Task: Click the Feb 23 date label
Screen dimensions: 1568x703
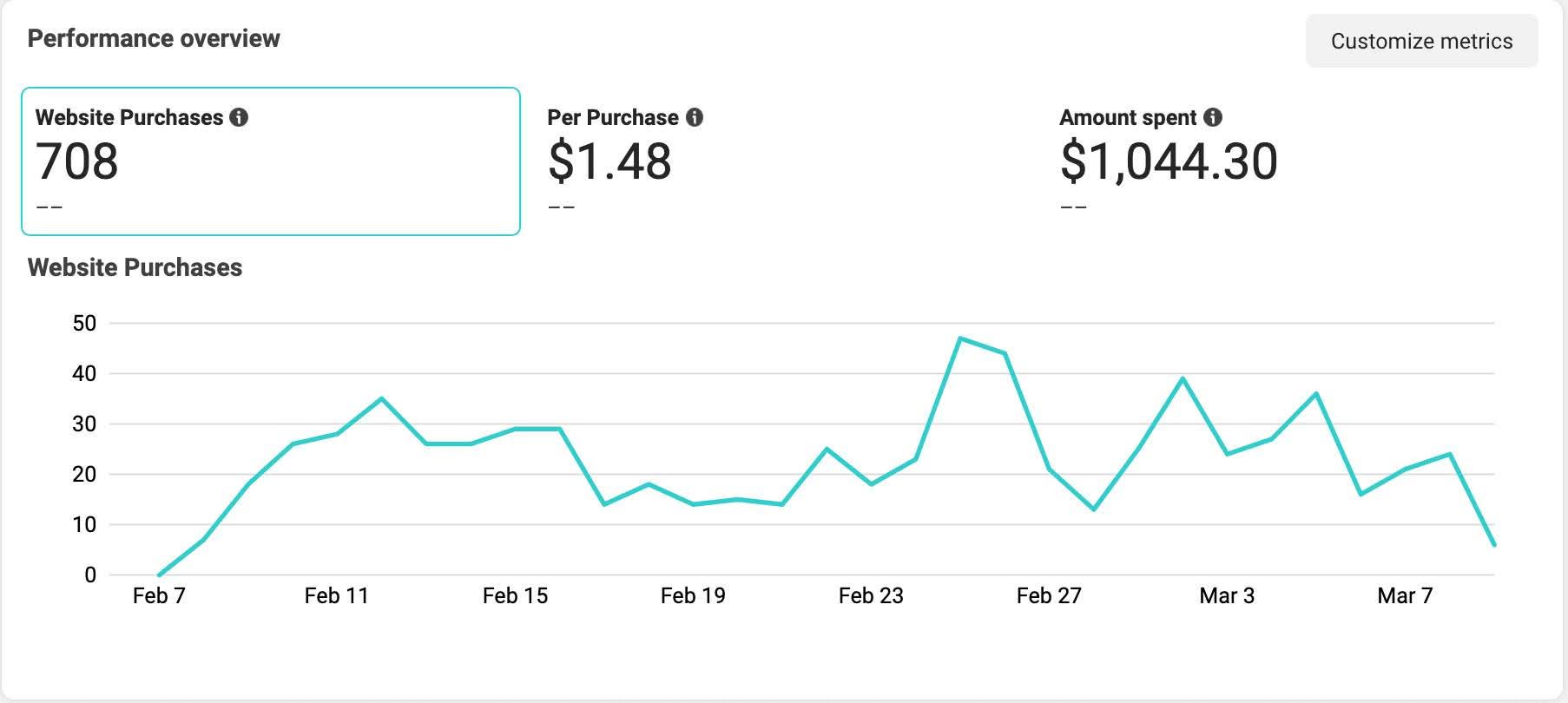Action: click(871, 595)
